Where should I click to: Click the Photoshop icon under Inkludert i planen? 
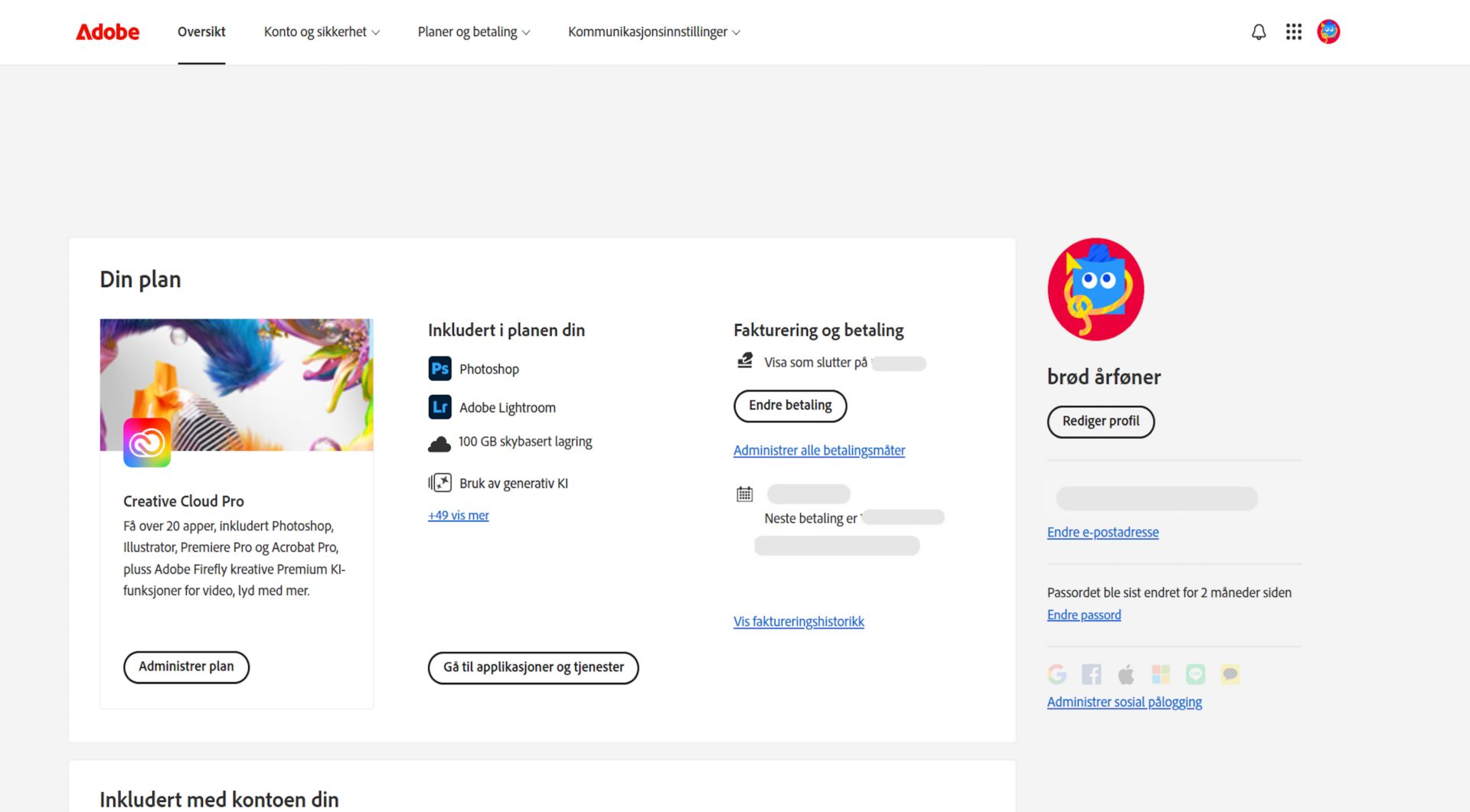tap(439, 368)
